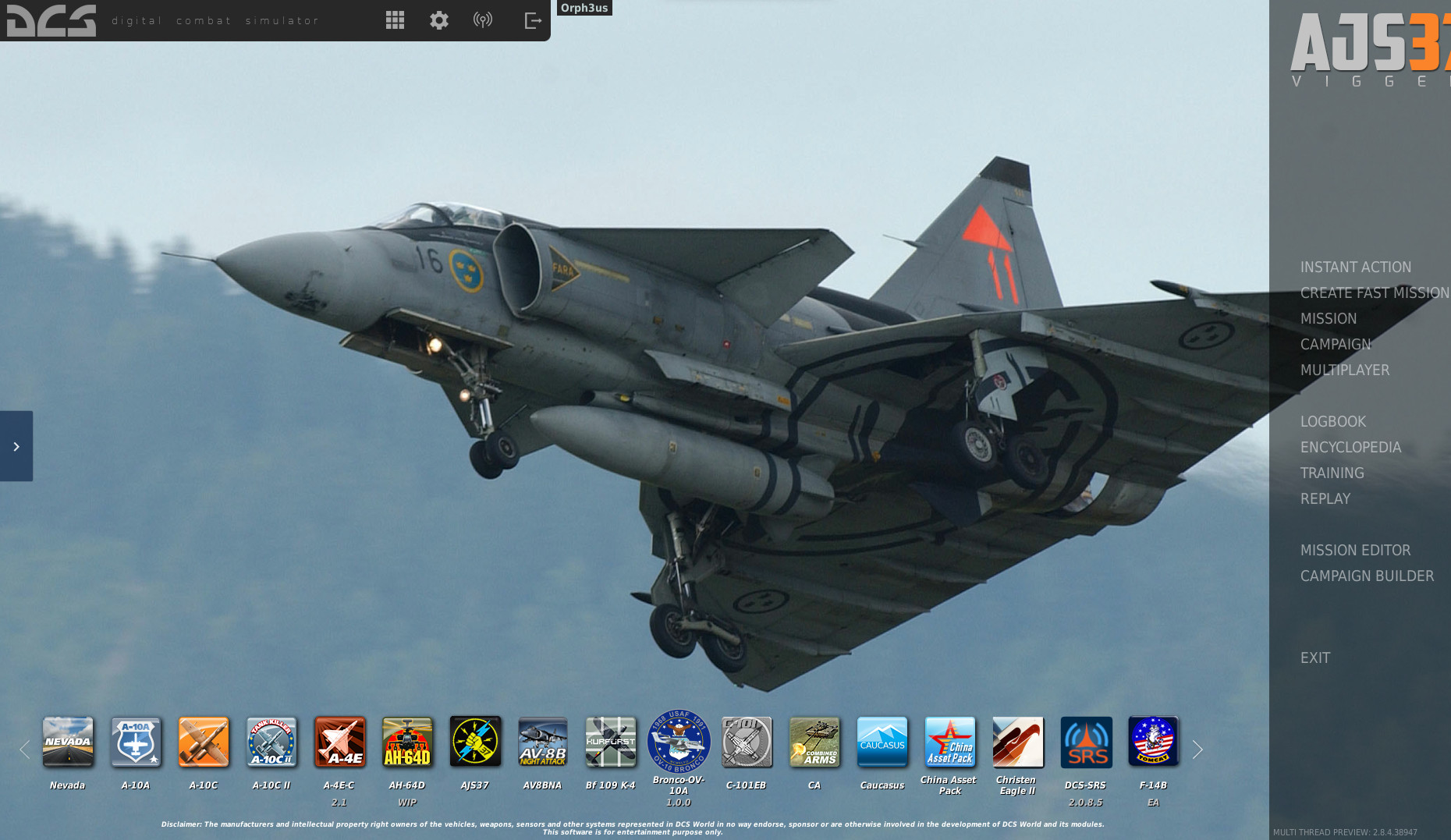Launch the Mission Editor

[1355, 551]
